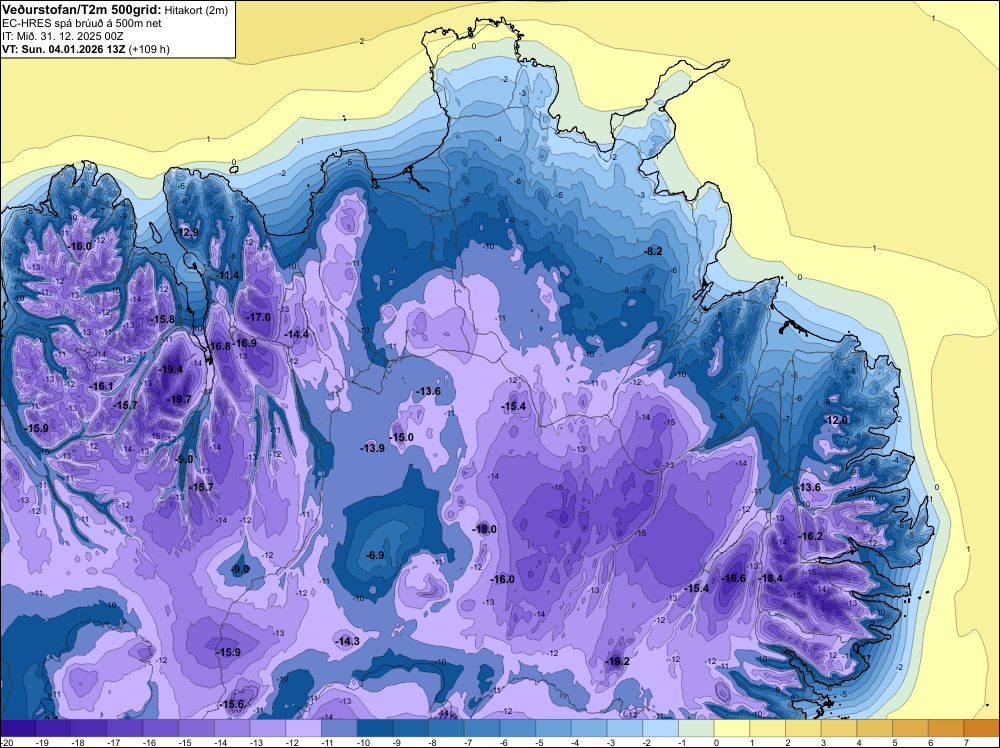Pick the -16.9 temperature value
This screenshot has width=1000, height=748.
click(x=244, y=343)
